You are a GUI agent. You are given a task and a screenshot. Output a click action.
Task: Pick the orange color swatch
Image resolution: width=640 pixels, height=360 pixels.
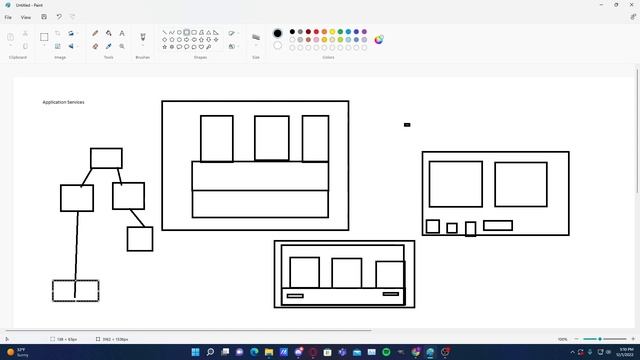pyautogui.click(x=324, y=32)
